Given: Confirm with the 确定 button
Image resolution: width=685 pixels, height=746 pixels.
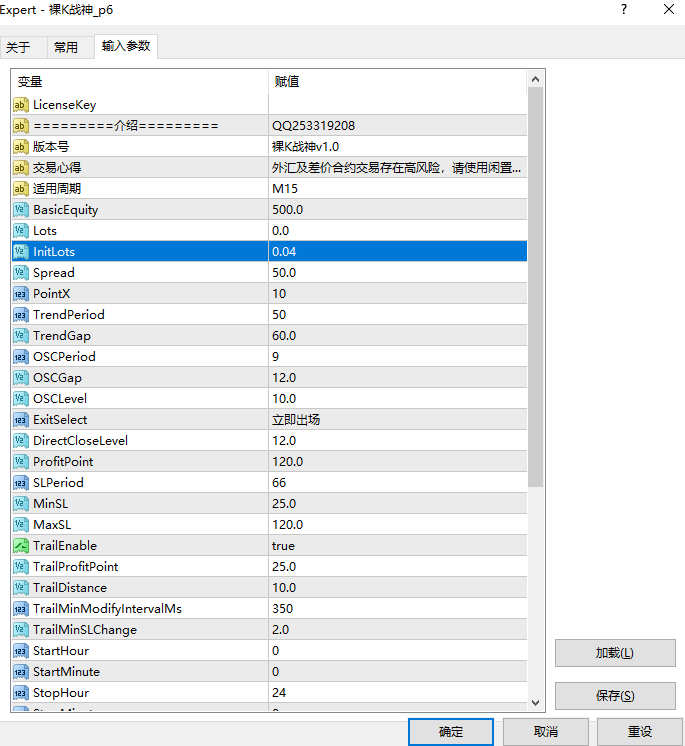Looking at the screenshot, I should click(450, 732).
